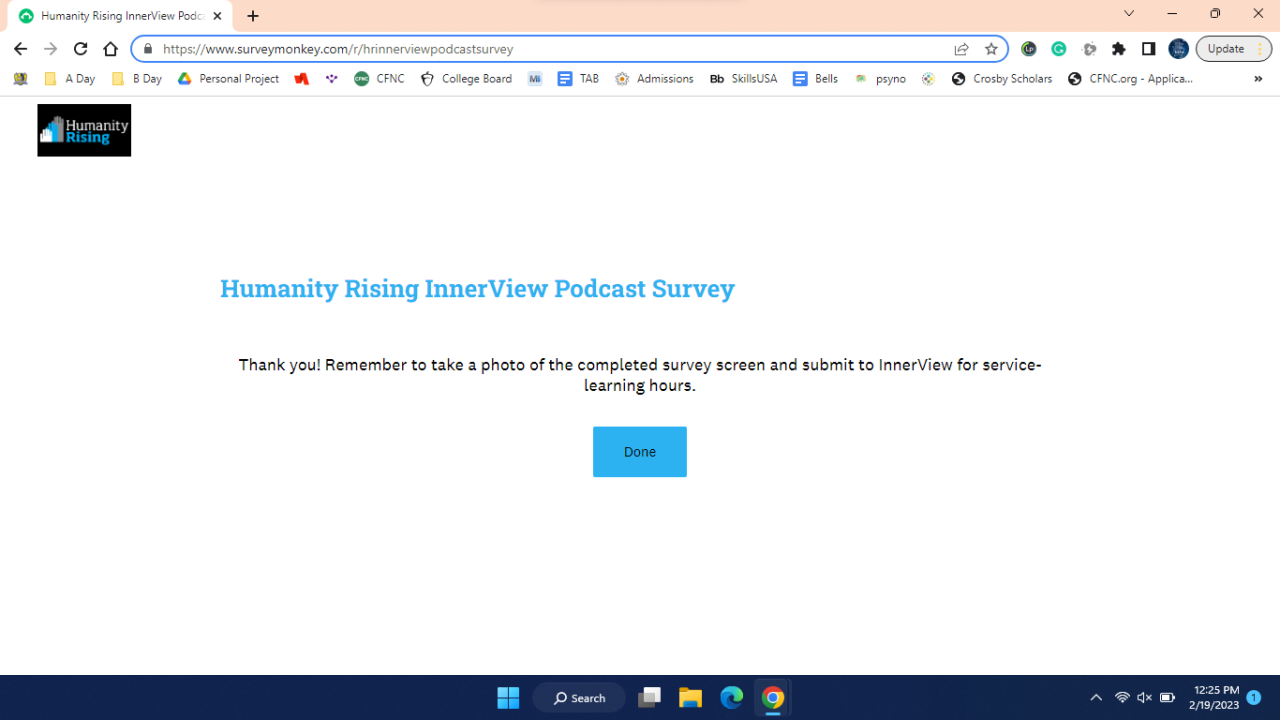Viewport: 1280px width, 720px height.
Task: Open the SkillsUSA bookmark
Action: (743, 79)
